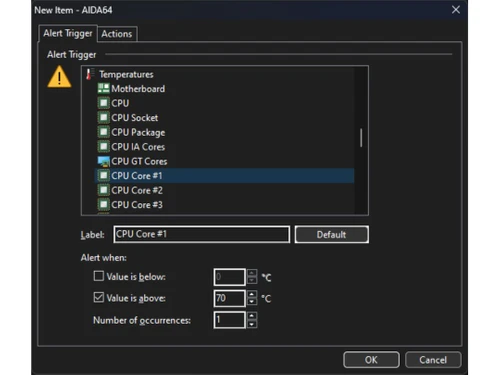
Task: Click the chip icon beside CPU Core #2
Action: 103,190
